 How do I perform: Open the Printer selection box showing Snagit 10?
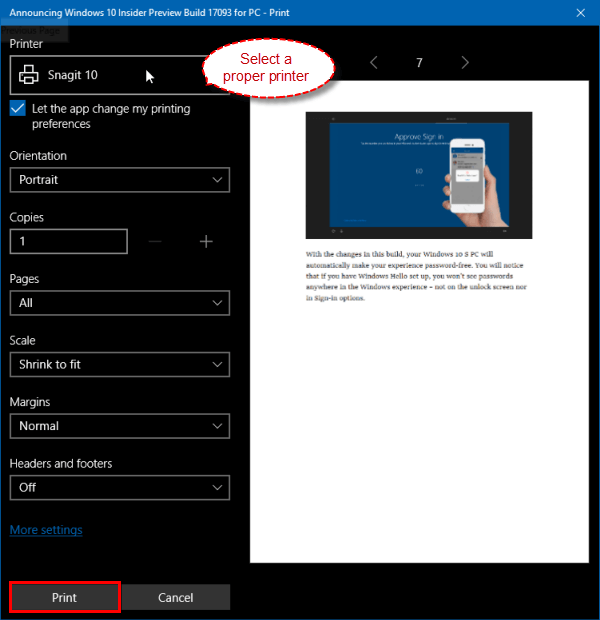119,75
